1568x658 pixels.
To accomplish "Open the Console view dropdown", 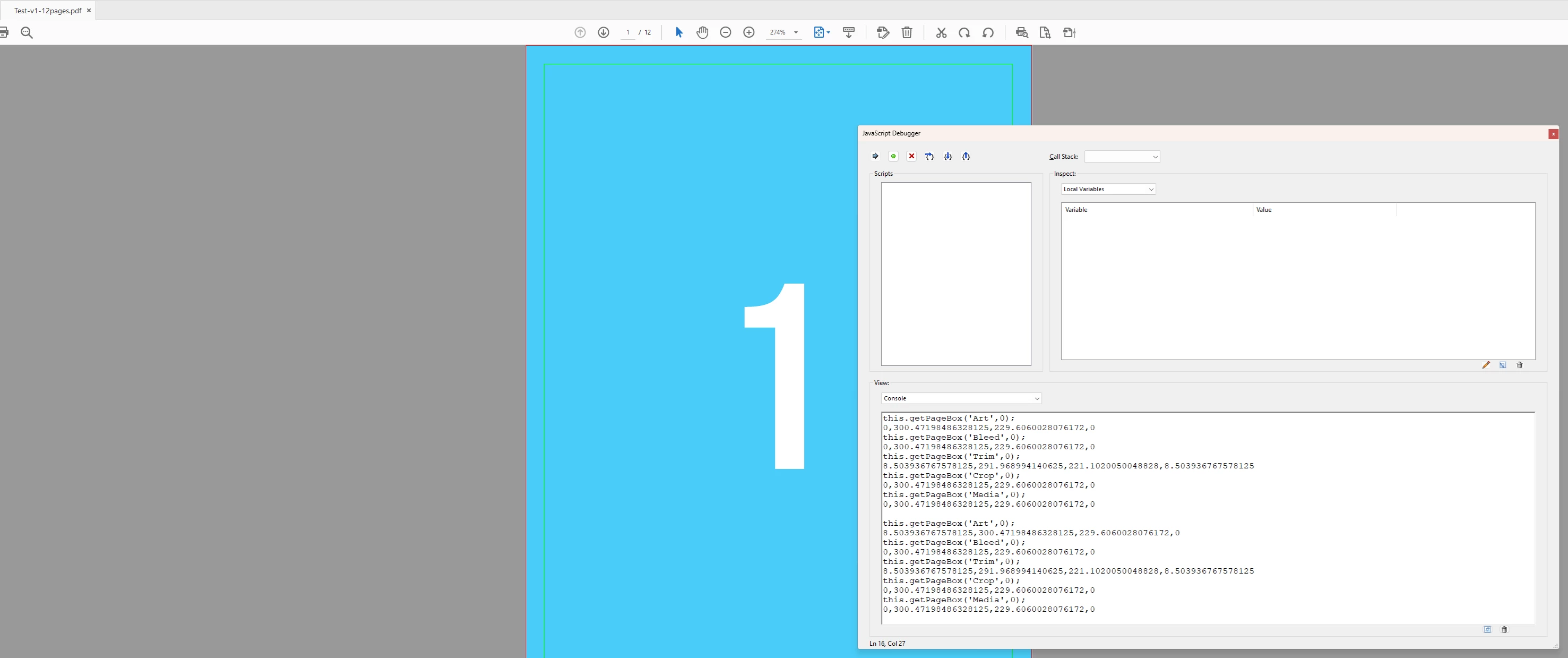I will 961,398.
